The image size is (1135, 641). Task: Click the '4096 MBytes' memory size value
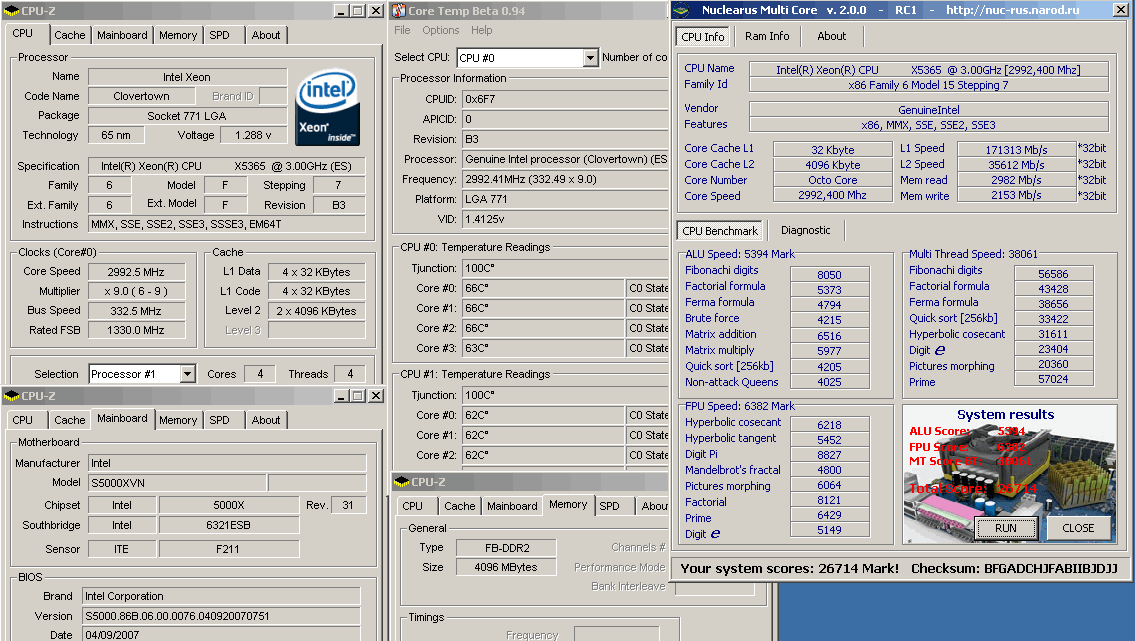(506, 567)
